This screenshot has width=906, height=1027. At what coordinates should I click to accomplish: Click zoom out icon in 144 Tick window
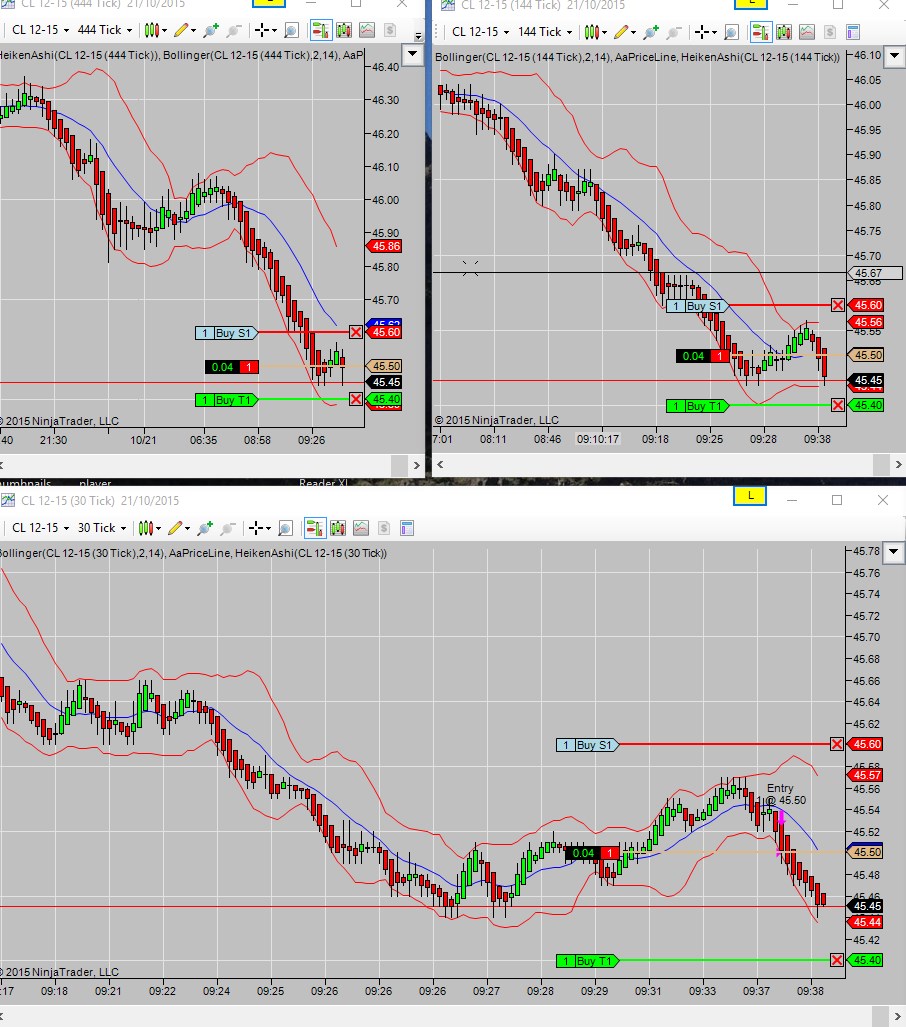click(673, 31)
